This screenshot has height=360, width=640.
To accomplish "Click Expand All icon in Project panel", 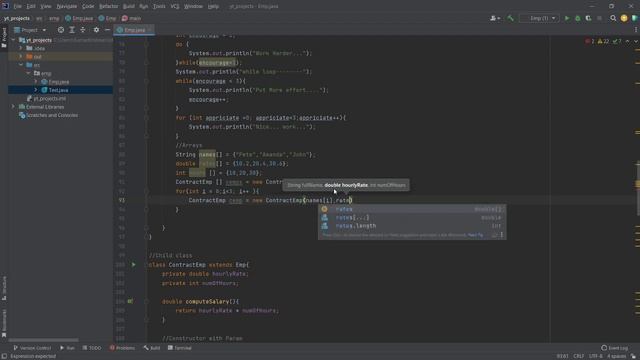I will coord(72,30).
